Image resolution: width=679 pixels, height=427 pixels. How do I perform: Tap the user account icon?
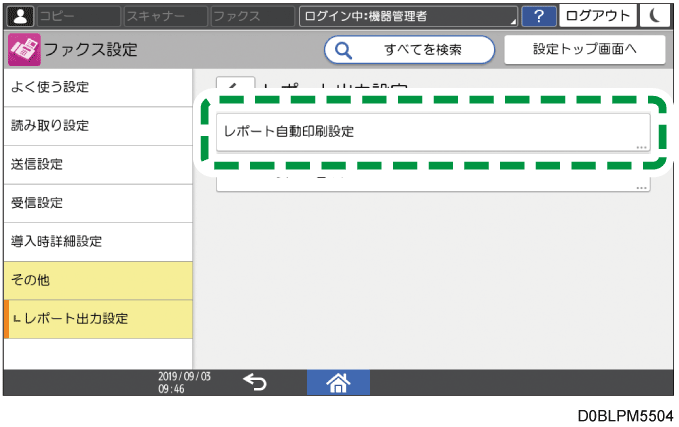pyautogui.click(x=20, y=16)
